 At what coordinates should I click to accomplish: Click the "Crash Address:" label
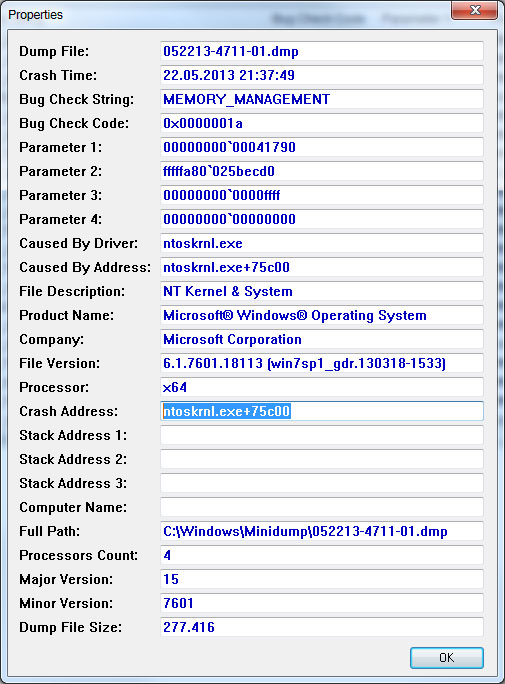point(68,411)
